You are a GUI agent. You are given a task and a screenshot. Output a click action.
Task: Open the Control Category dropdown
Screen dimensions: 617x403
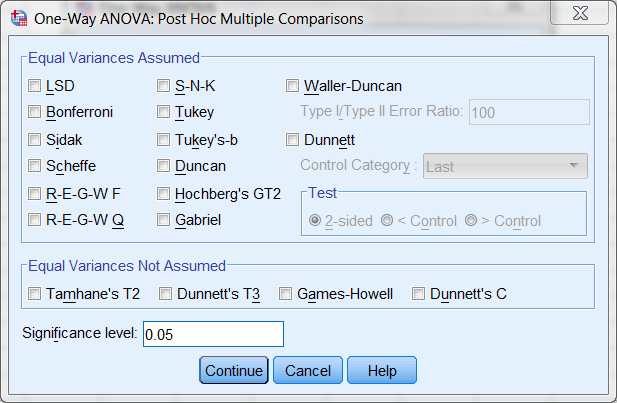click(x=505, y=167)
